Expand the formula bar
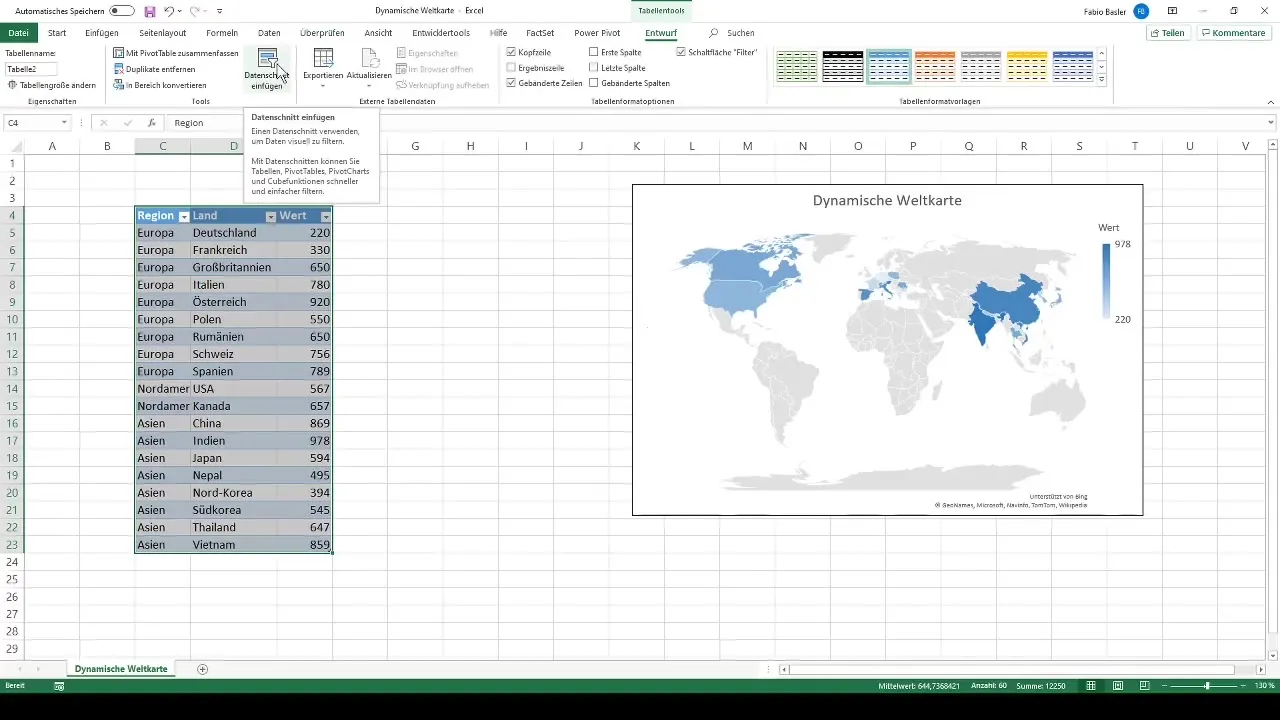 point(1271,122)
